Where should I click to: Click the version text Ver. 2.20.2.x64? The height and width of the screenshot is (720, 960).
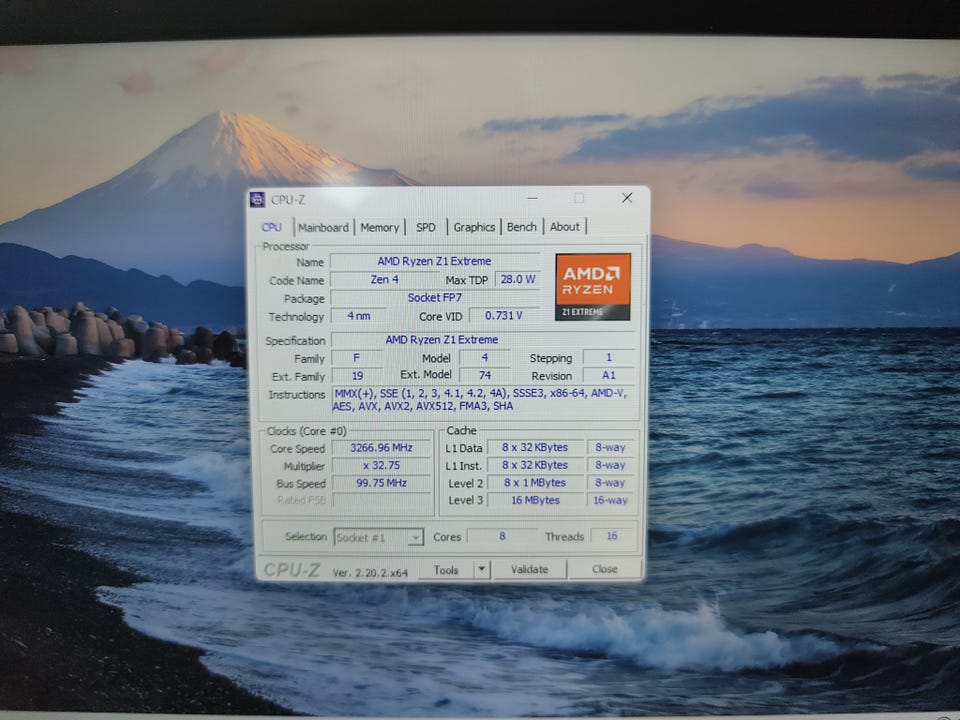(x=370, y=573)
